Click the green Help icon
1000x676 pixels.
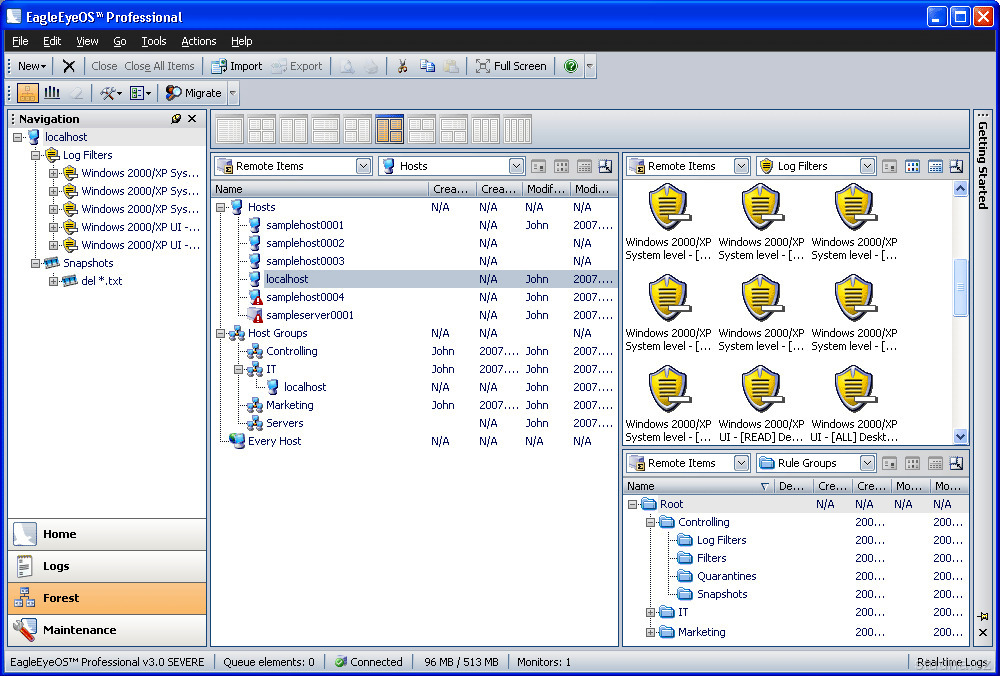(x=570, y=66)
